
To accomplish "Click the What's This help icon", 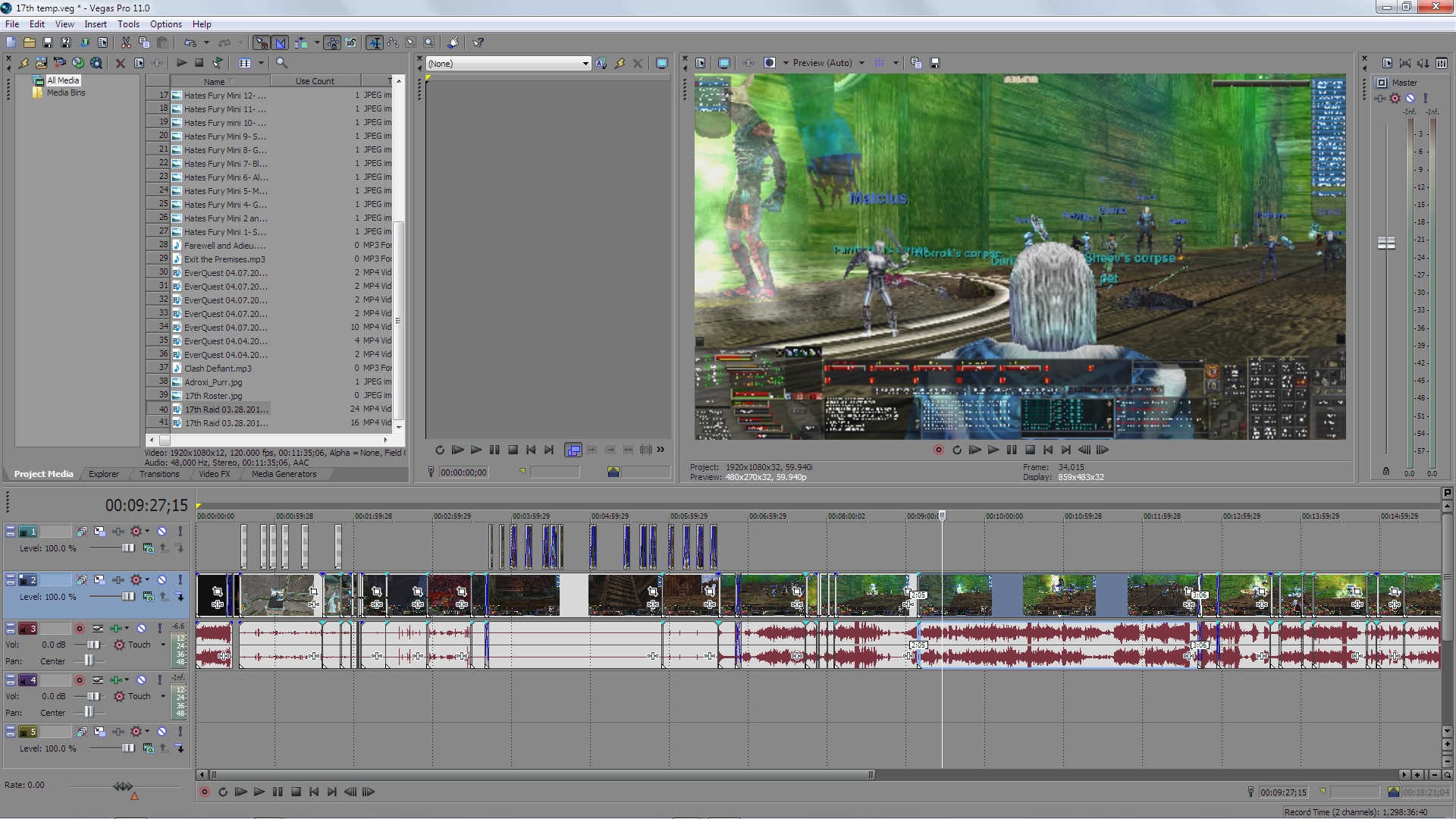I will tap(479, 42).
